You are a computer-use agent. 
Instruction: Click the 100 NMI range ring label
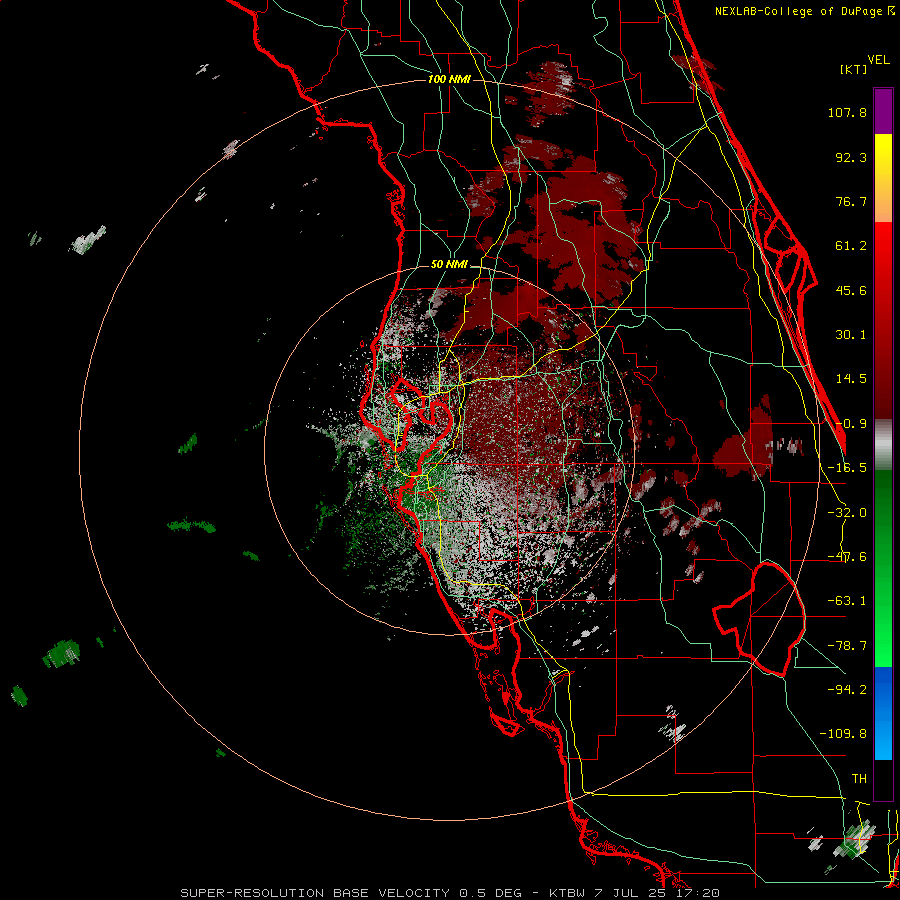pos(449,79)
